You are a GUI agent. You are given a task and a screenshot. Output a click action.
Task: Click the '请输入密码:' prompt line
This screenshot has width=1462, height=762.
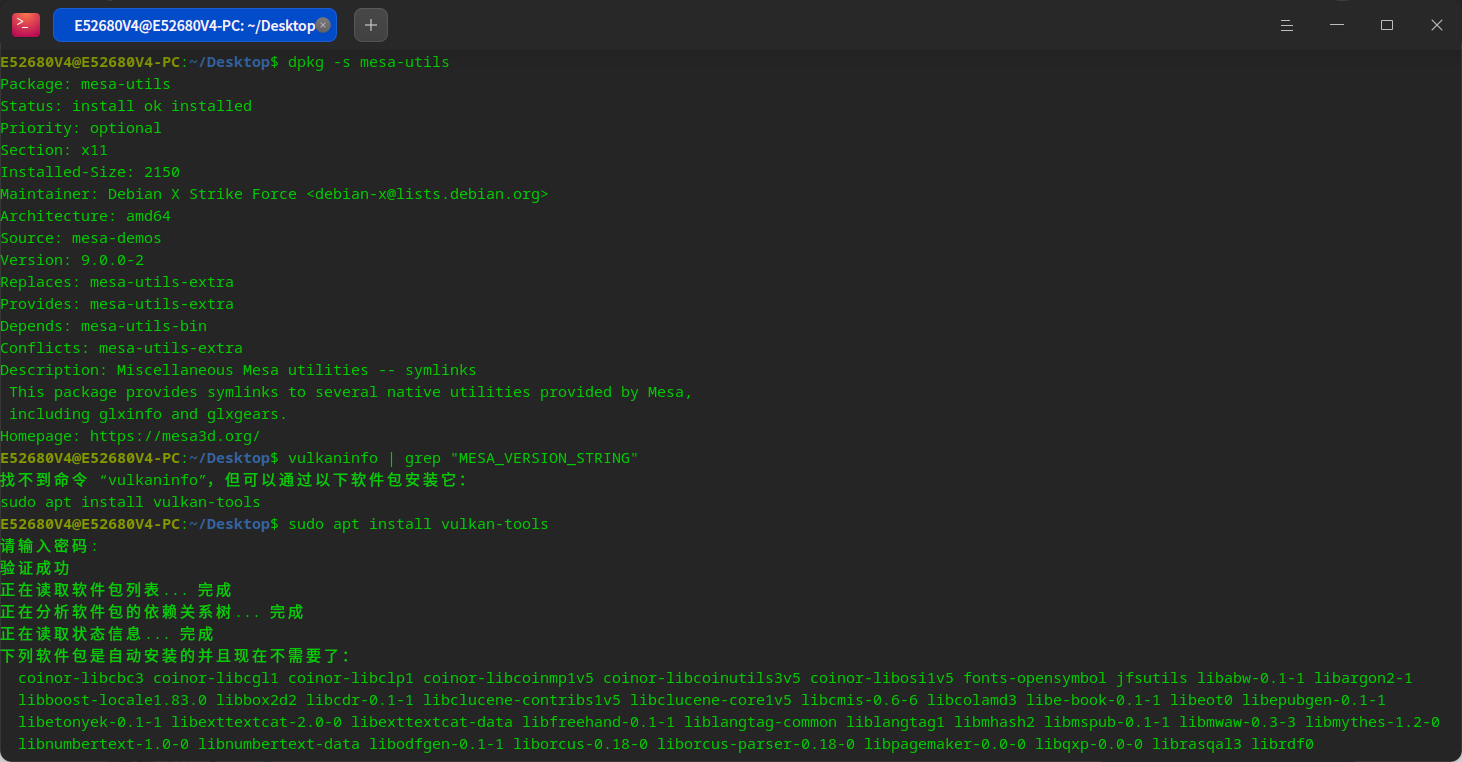(50, 546)
